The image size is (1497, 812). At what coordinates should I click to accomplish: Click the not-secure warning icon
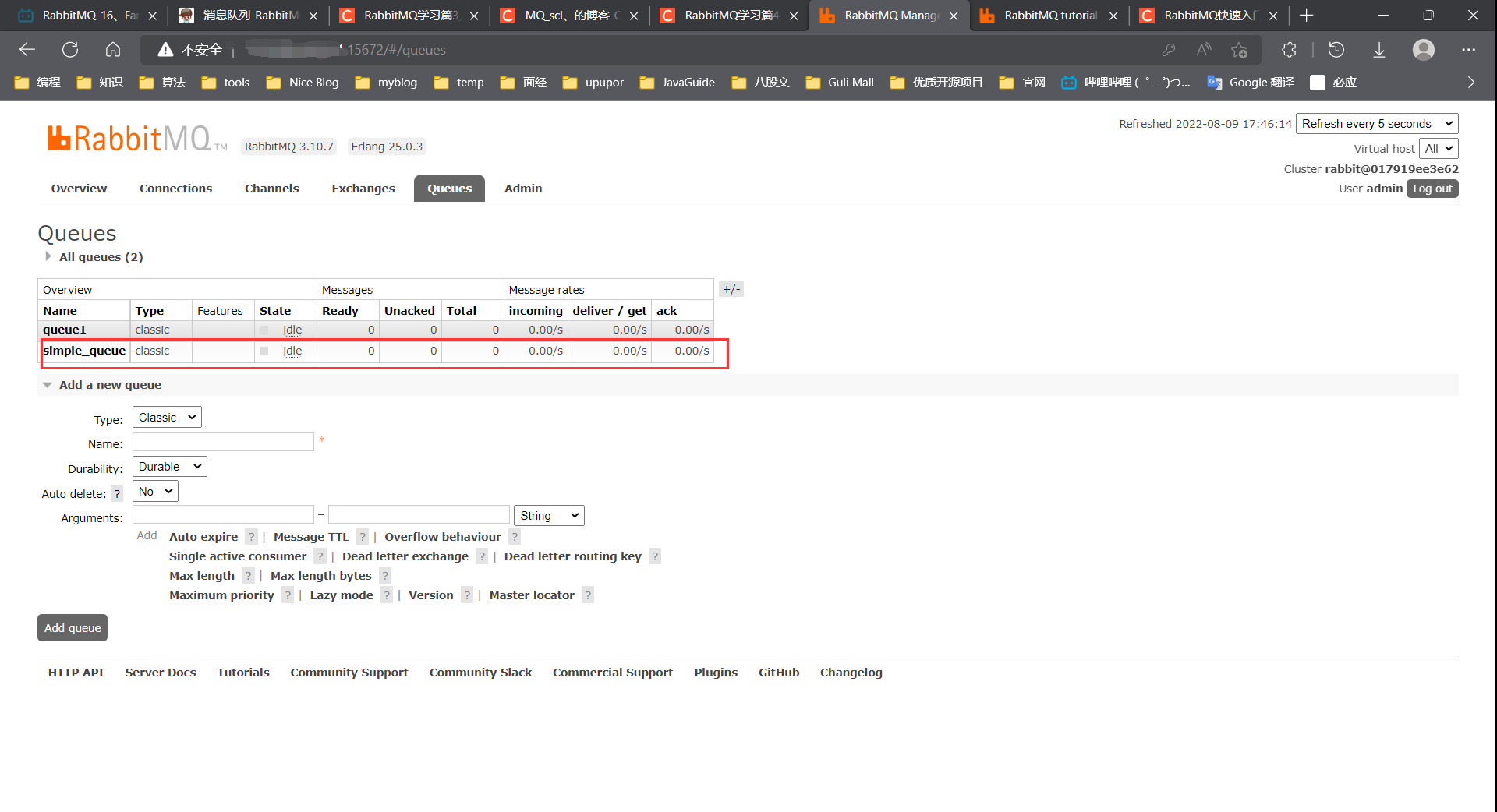pos(165,50)
